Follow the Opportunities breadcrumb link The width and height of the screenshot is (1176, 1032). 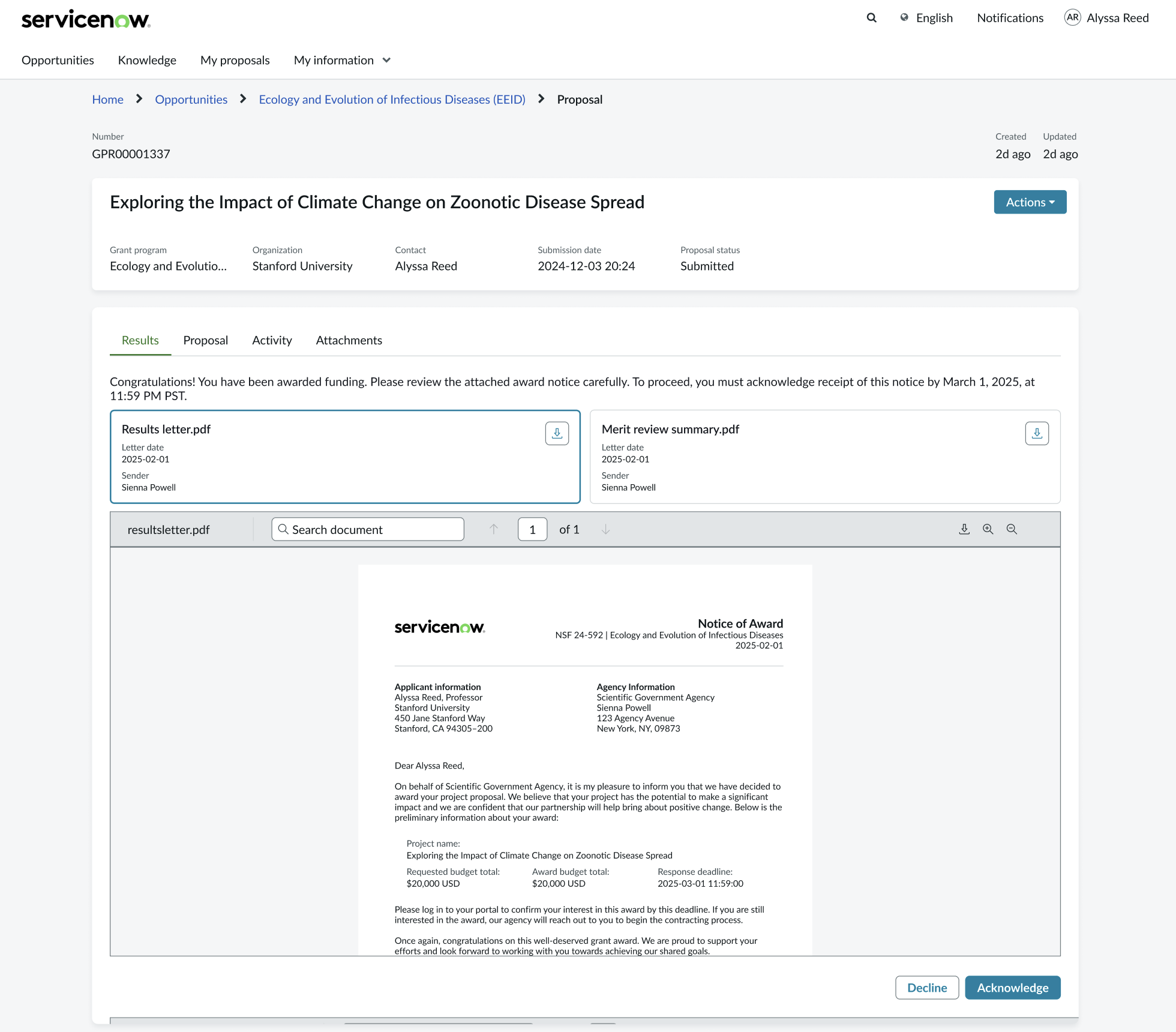(x=191, y=100)
